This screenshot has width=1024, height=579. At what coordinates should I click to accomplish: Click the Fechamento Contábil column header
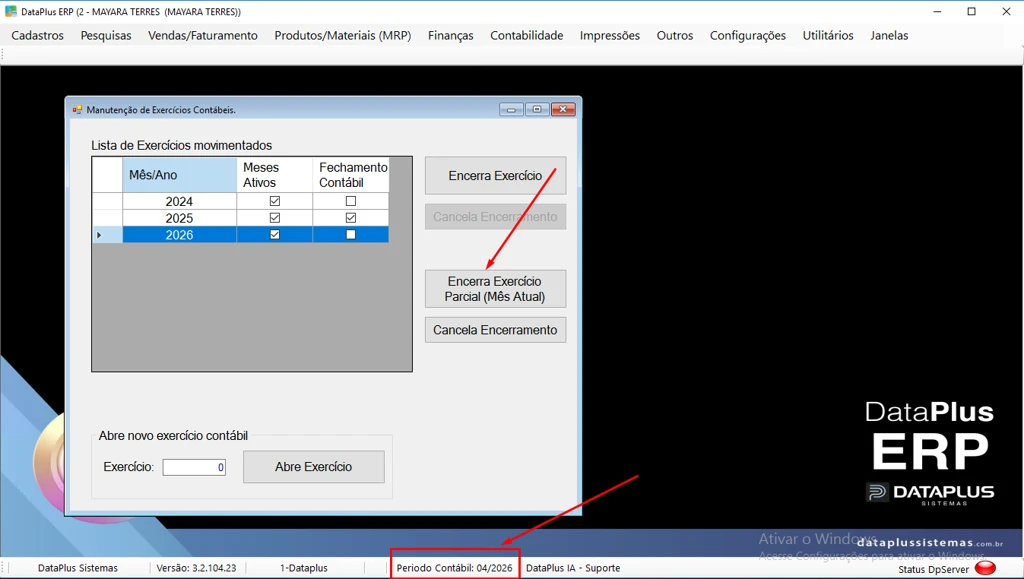click(x=351, y=175)
